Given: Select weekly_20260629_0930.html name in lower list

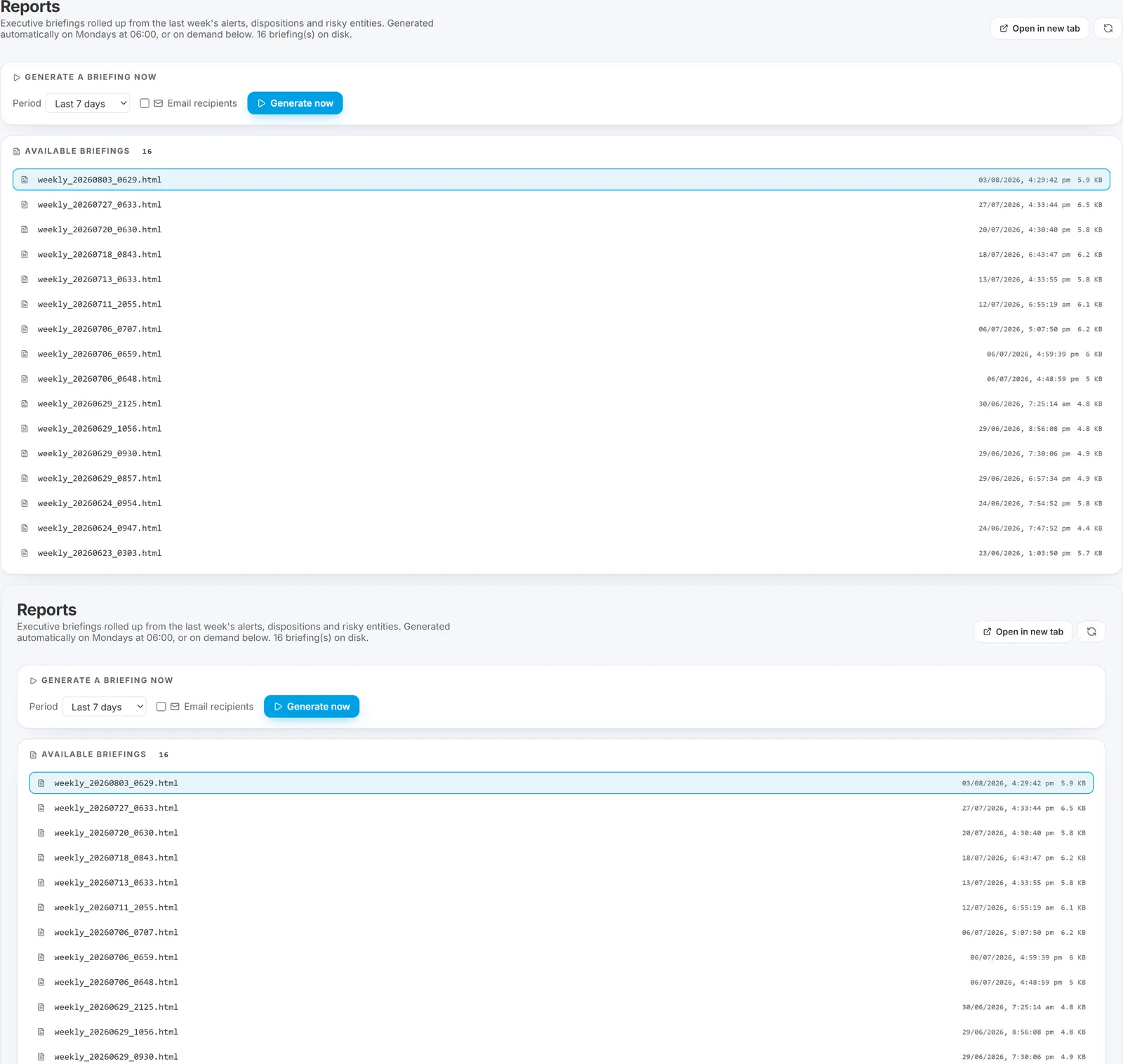Looking at the screenshot, I should pyautogui.click(x=117, y=1057).
